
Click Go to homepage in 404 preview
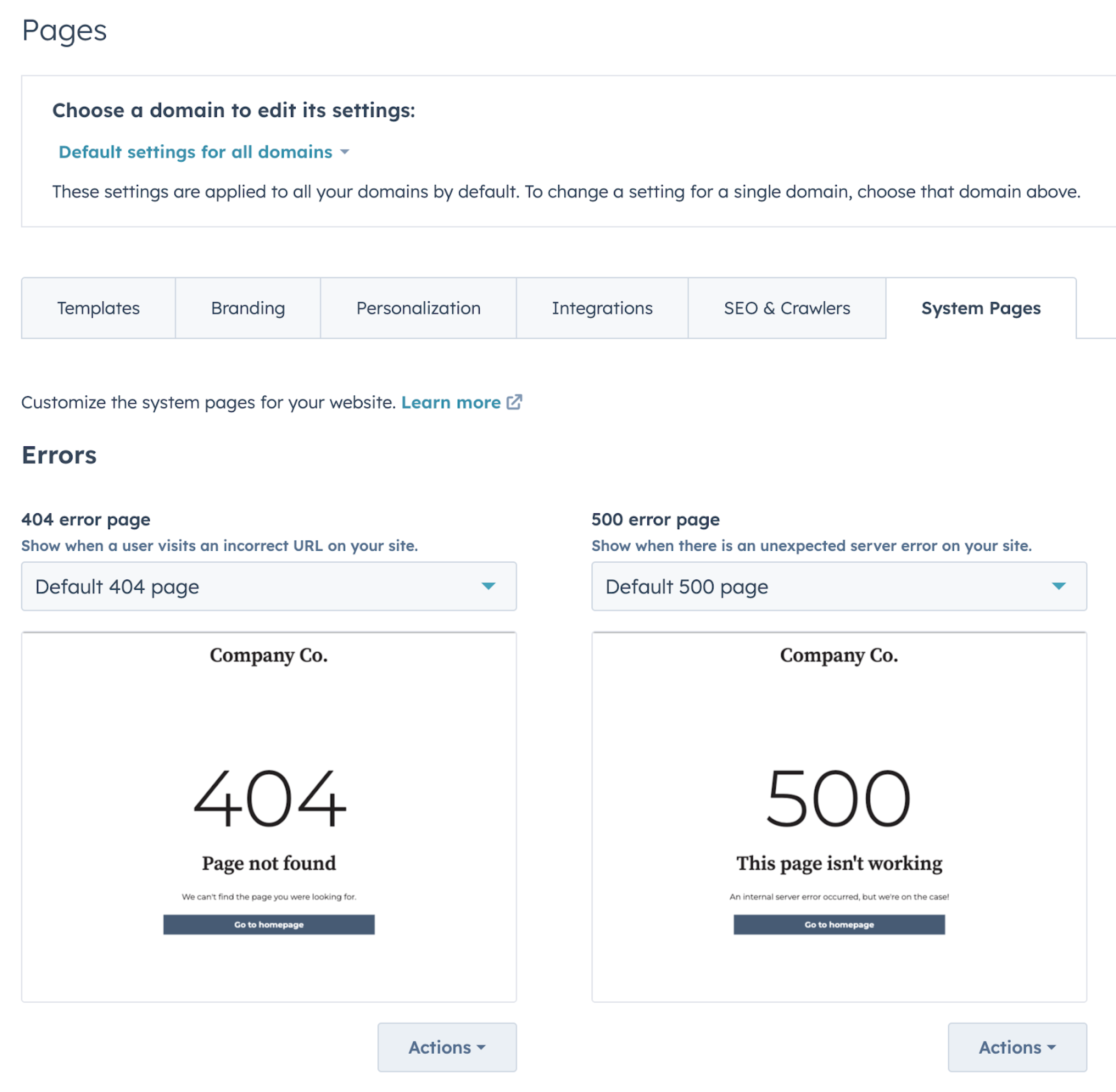coord(269,925)
